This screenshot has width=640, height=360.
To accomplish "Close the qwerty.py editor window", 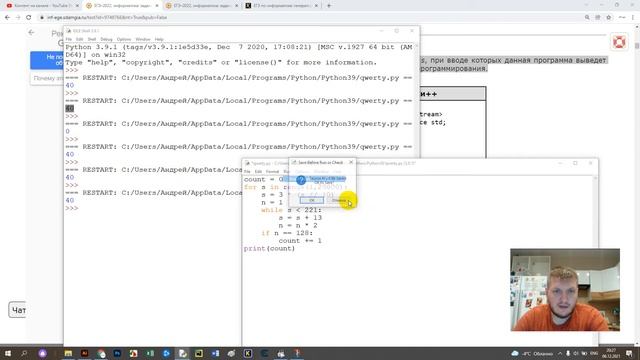I will tap(590, 163).
